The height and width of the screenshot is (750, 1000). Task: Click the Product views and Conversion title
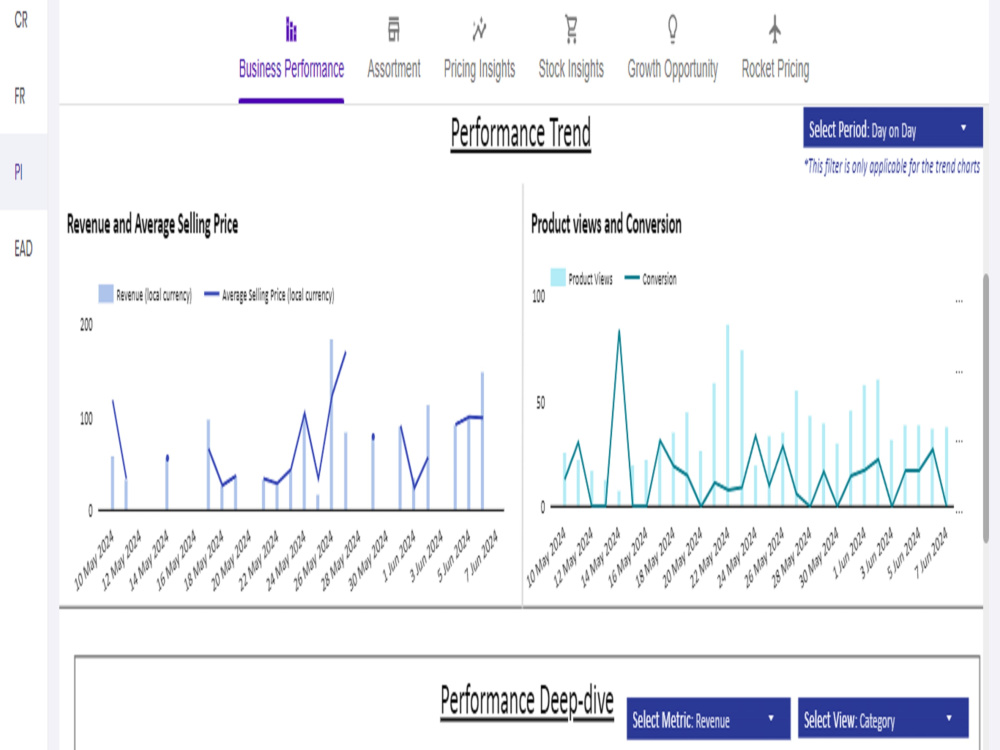point(606,224)
